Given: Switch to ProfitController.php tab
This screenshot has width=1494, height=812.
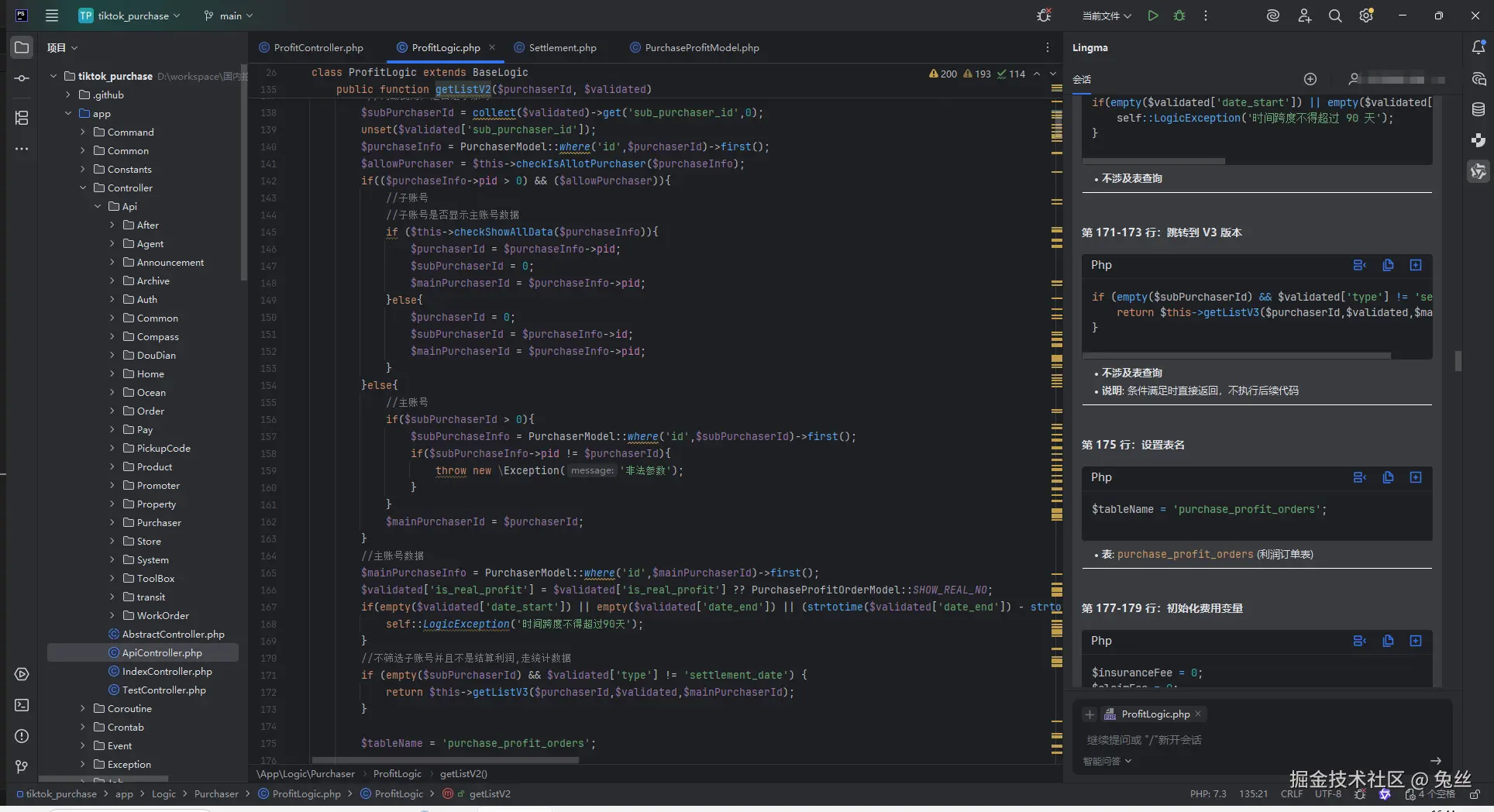Looking at the screenshot, I should click(318, 47).
